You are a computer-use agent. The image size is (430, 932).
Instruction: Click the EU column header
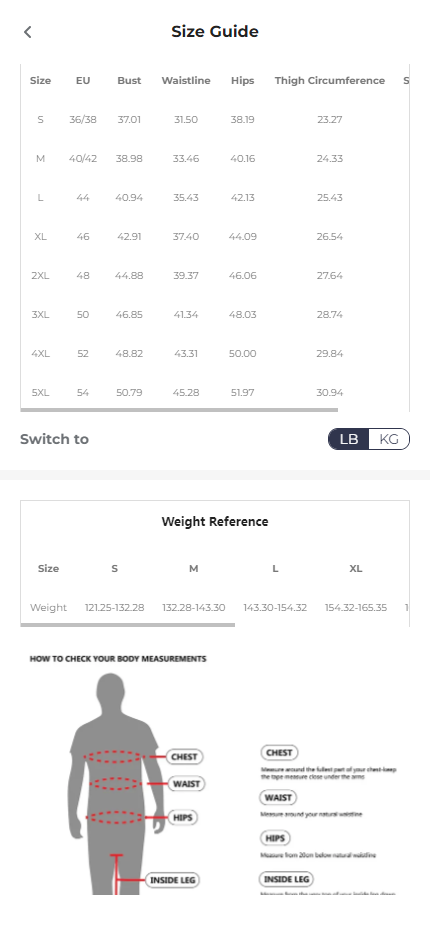(x=83, y=81)
